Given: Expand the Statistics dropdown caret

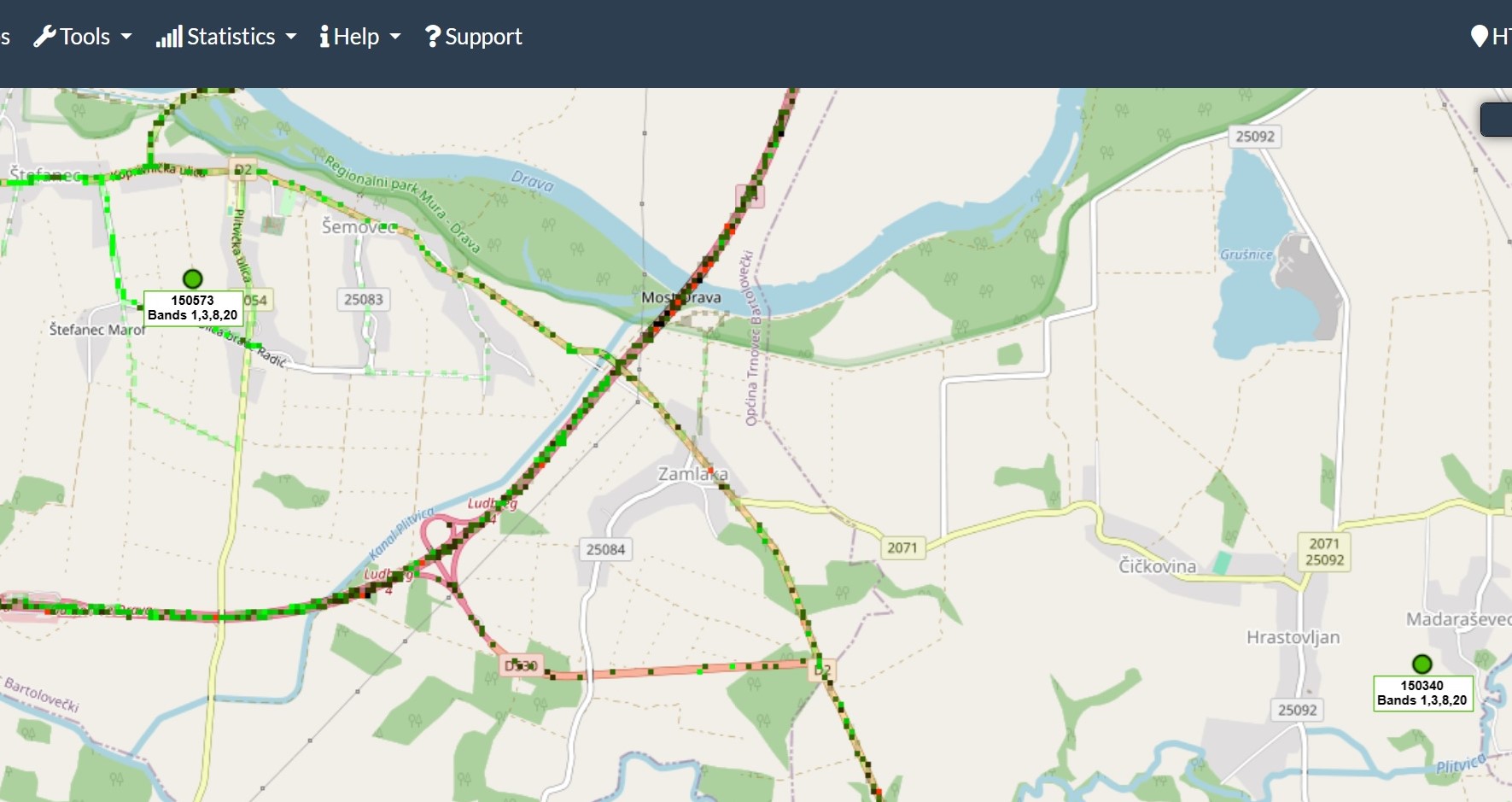Looking at the screenshot, I should [x=291, y=37].
